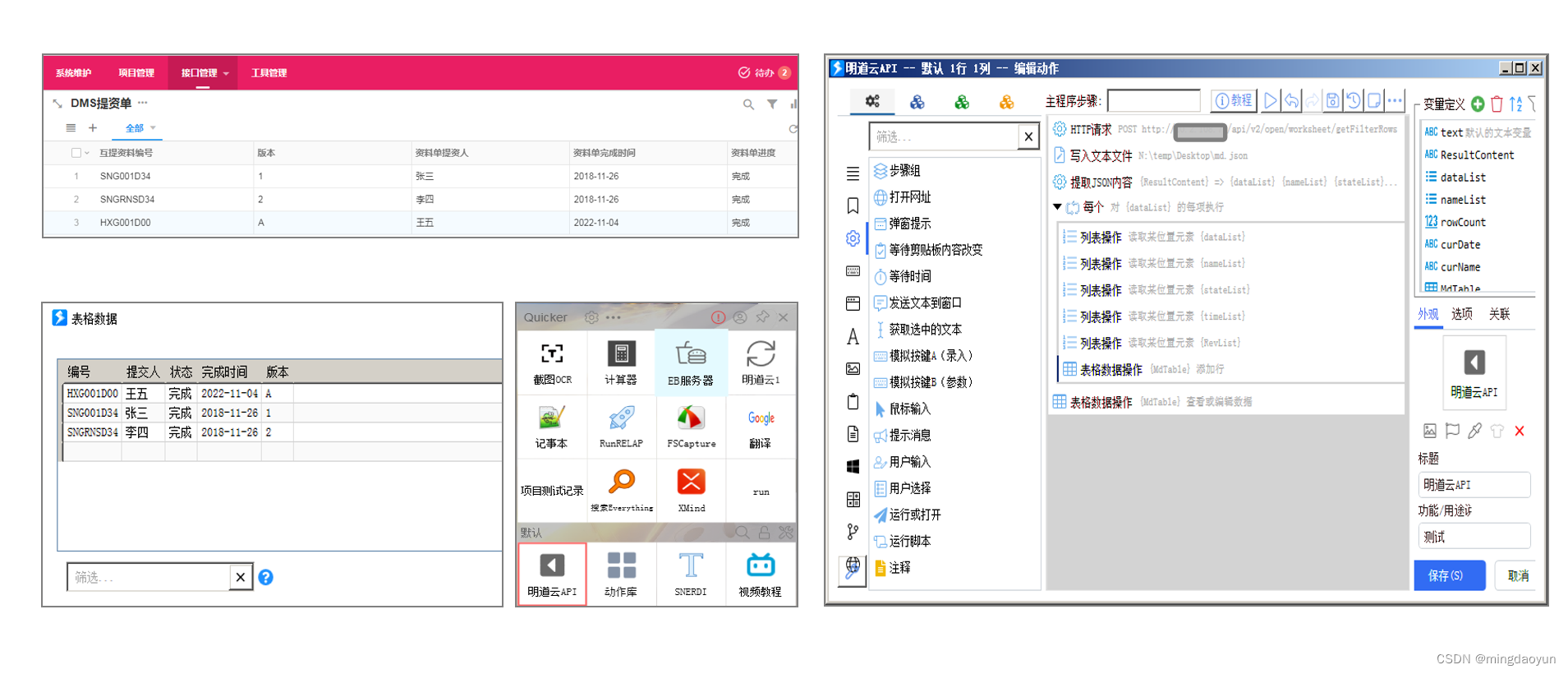This screenshot has height=674, width=1568.
Task: Switch to the 关联 tab
Action: [x=1500, y=314]
